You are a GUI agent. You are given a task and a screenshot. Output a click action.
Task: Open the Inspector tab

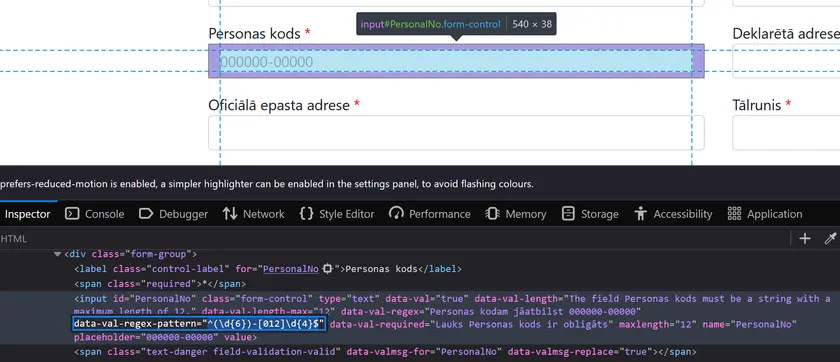27,214
